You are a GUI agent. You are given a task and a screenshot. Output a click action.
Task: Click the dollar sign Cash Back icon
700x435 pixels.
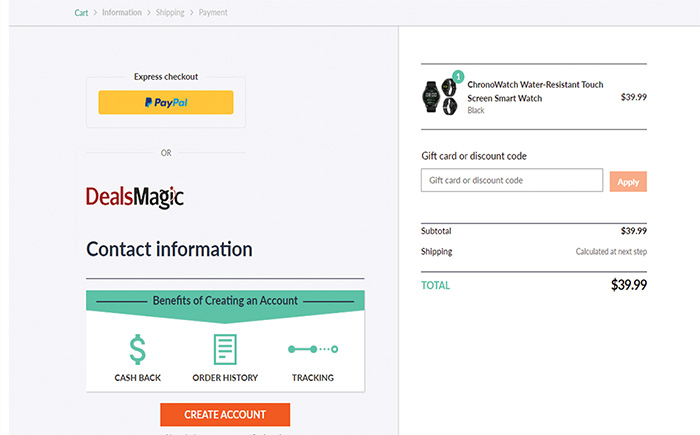tap(137, 349)
